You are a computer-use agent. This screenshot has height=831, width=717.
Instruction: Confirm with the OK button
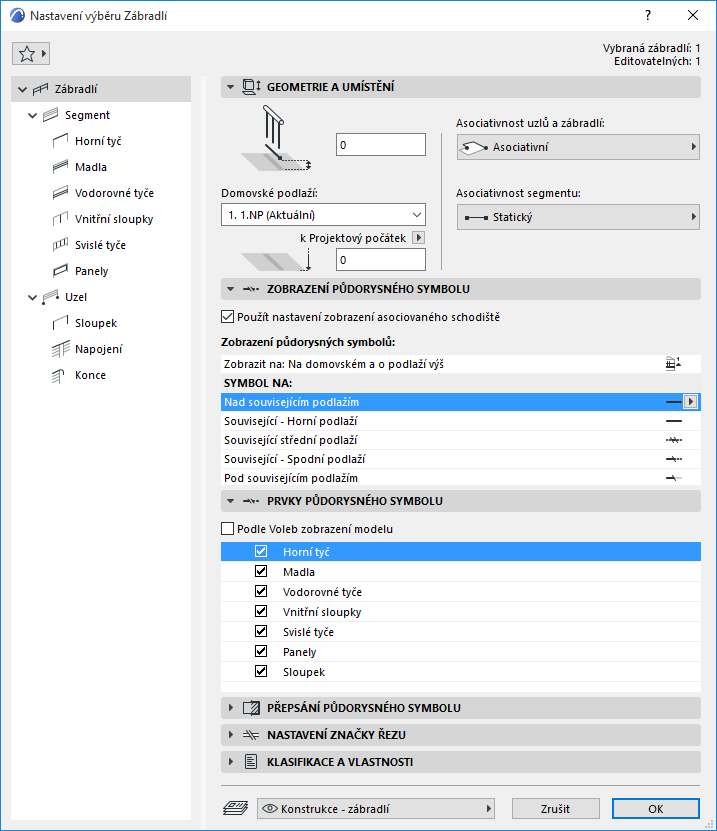pyautogui.click(x=655, y=808)
